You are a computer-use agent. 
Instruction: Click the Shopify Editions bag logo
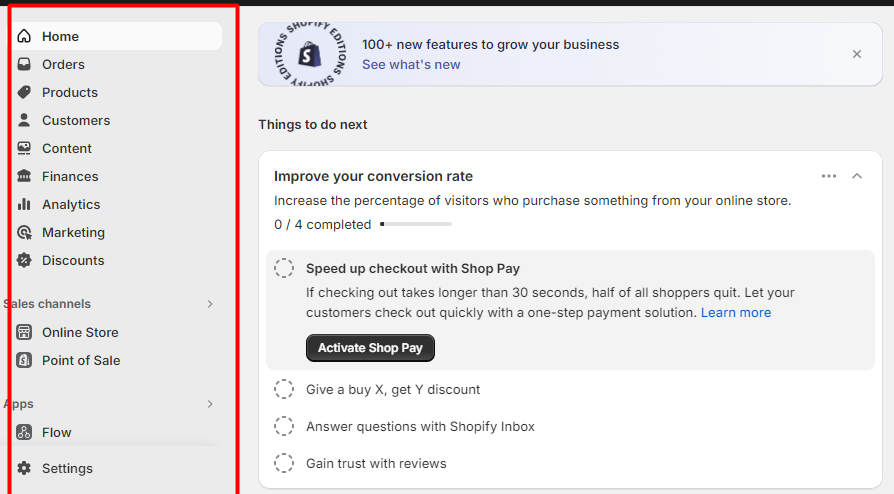(x=310, y=55)
